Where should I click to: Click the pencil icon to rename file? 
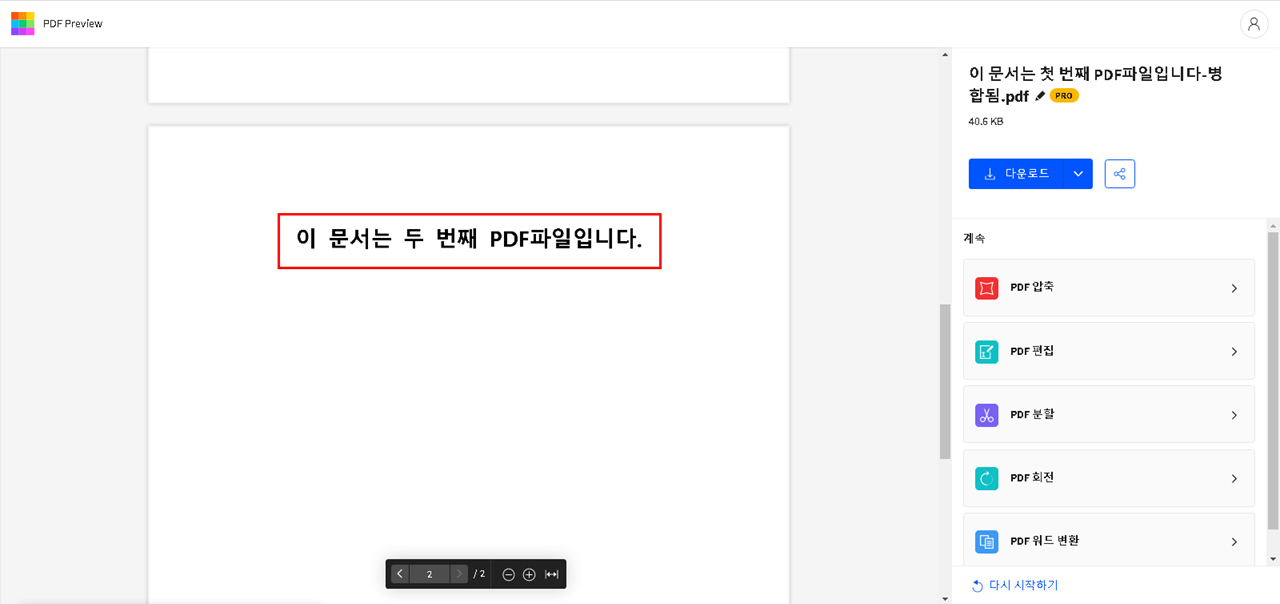1040,97
